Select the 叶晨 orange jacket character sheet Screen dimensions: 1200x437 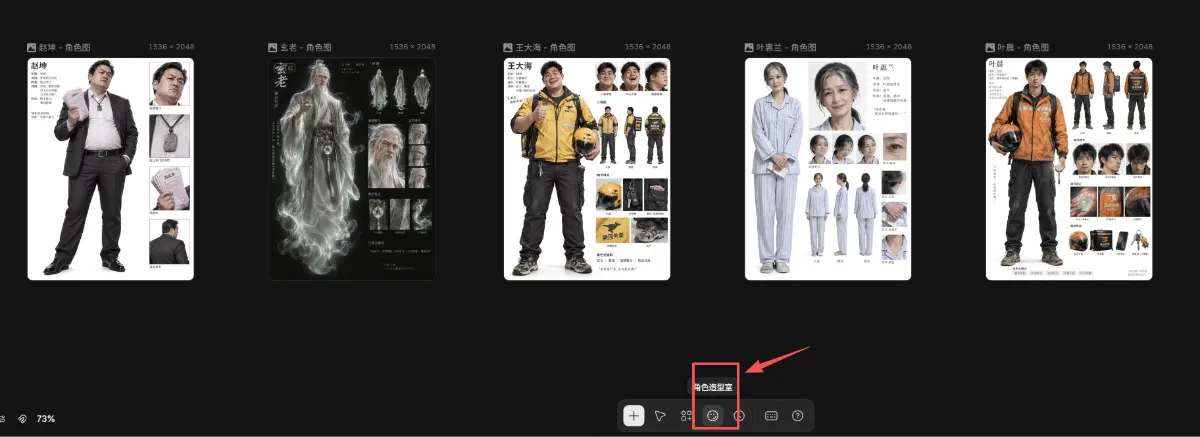click(x=1069, y=169)
